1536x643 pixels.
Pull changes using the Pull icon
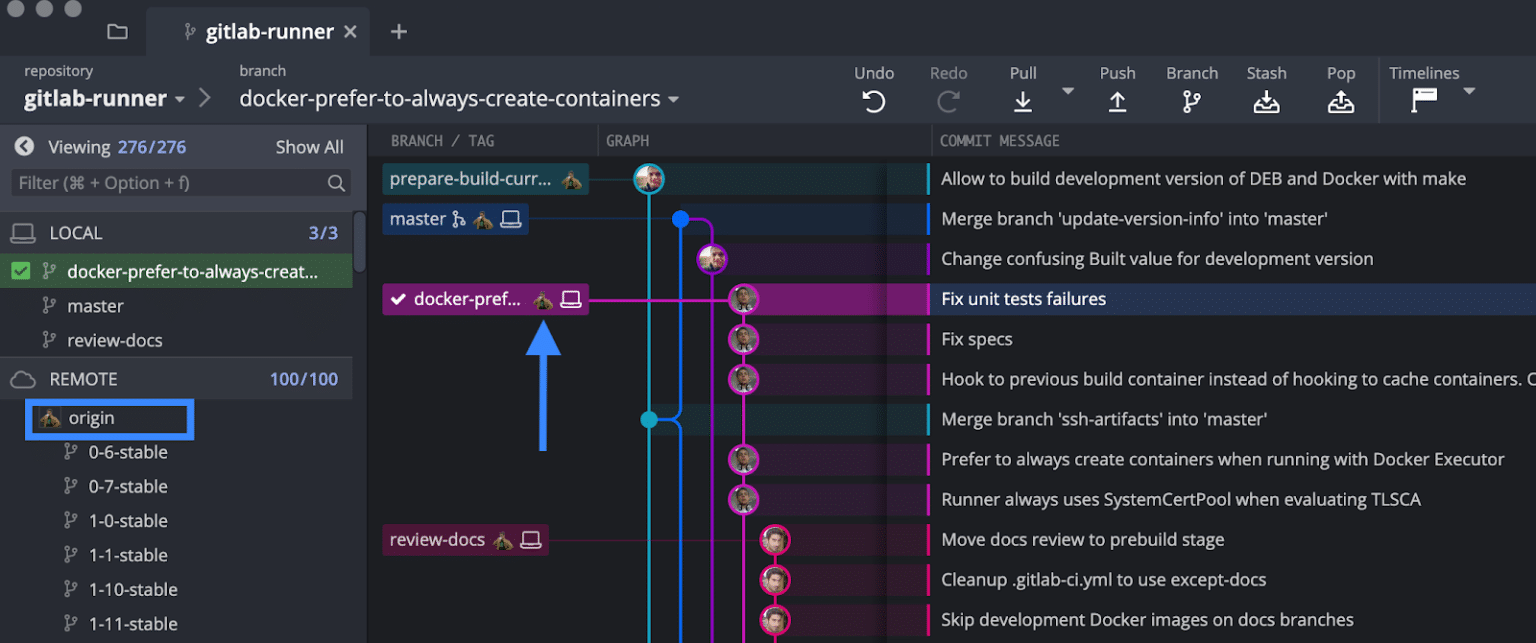1022,101
